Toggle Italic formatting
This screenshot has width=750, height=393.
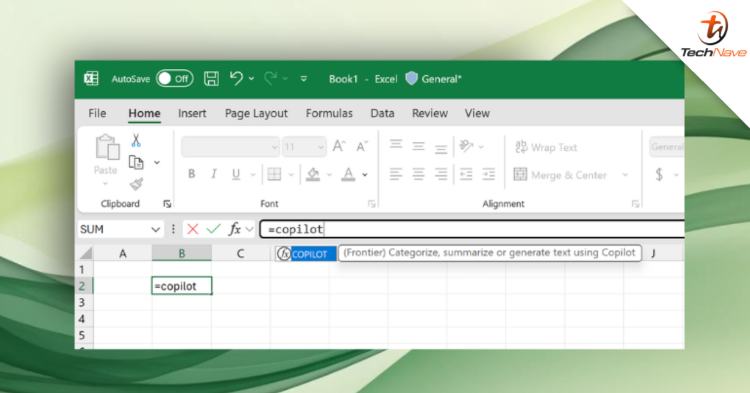click(214, 174)
